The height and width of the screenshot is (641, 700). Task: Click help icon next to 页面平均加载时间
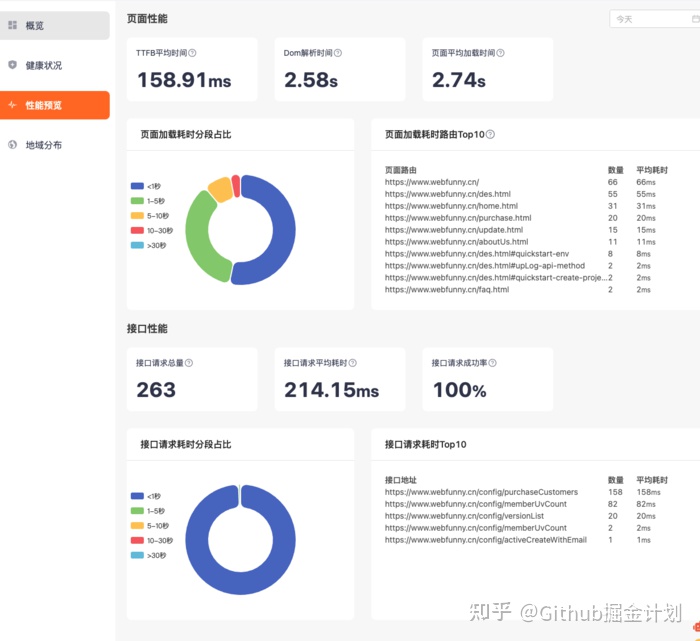coord(500,53)
